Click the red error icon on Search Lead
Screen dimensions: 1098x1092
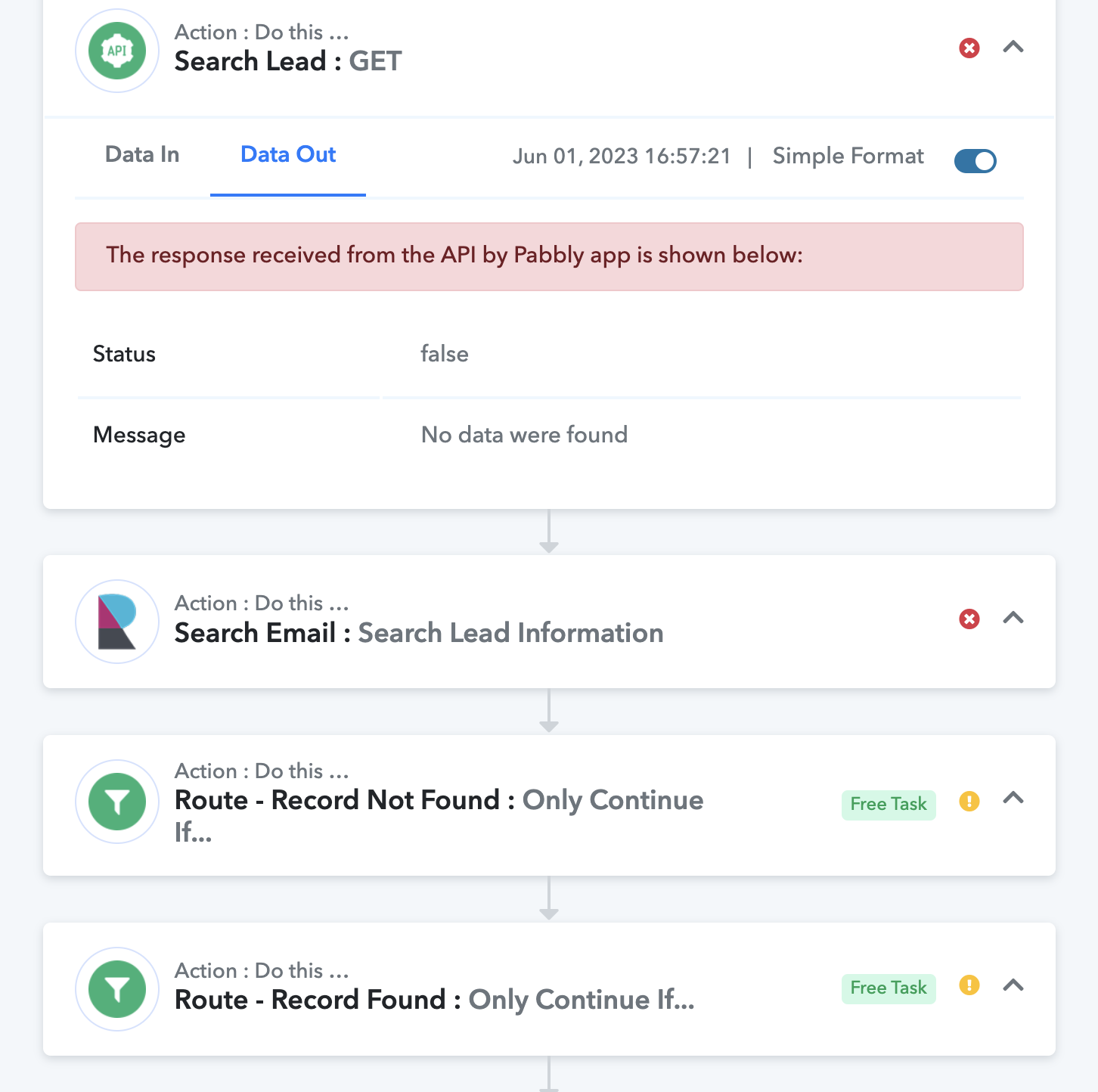(969, 48)
